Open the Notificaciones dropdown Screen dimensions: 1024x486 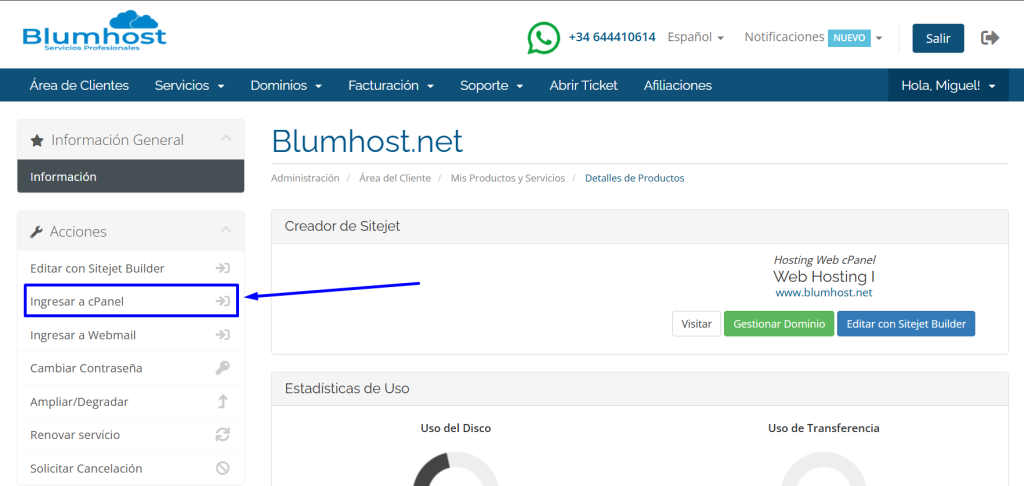[814, 38]
